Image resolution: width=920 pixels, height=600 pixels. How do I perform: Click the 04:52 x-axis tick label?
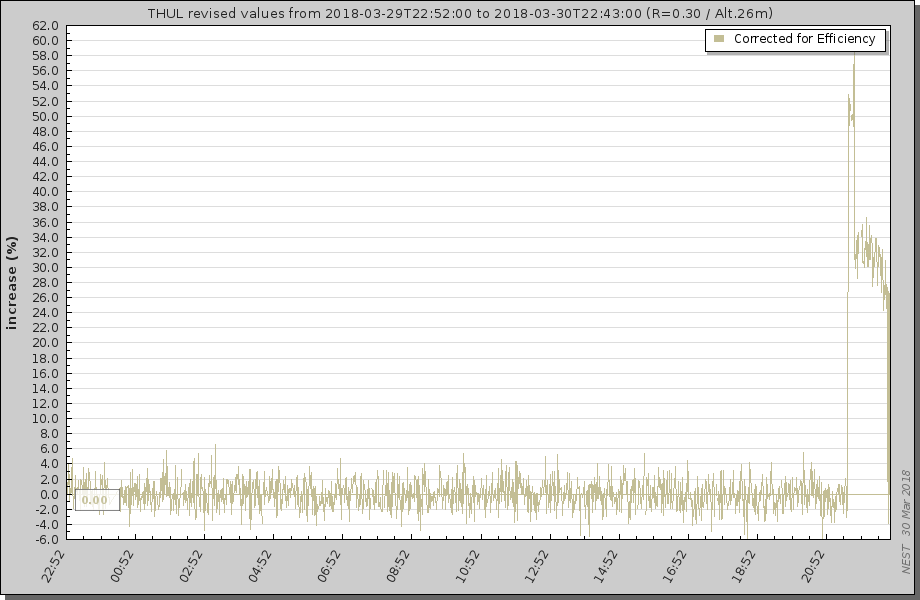click(x=260, y=566)
